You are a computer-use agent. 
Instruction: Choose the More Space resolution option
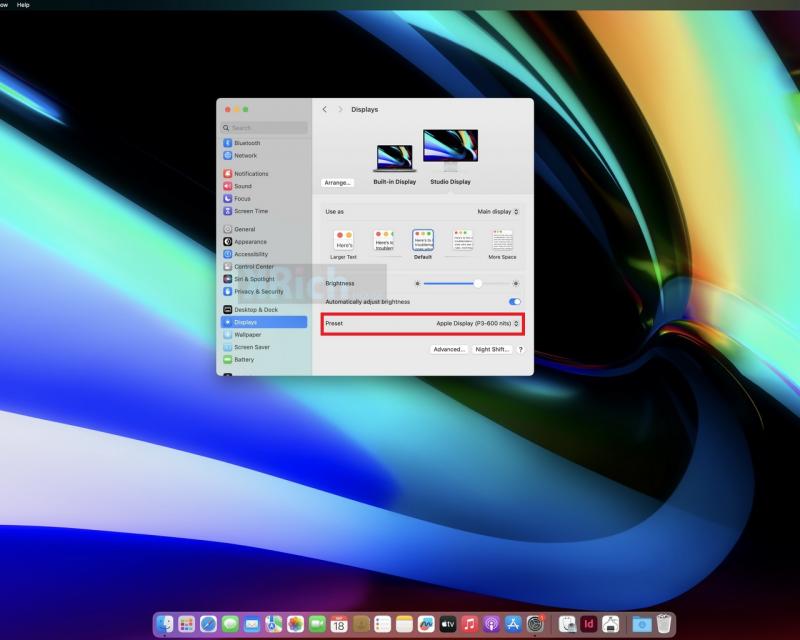(502, 241)
